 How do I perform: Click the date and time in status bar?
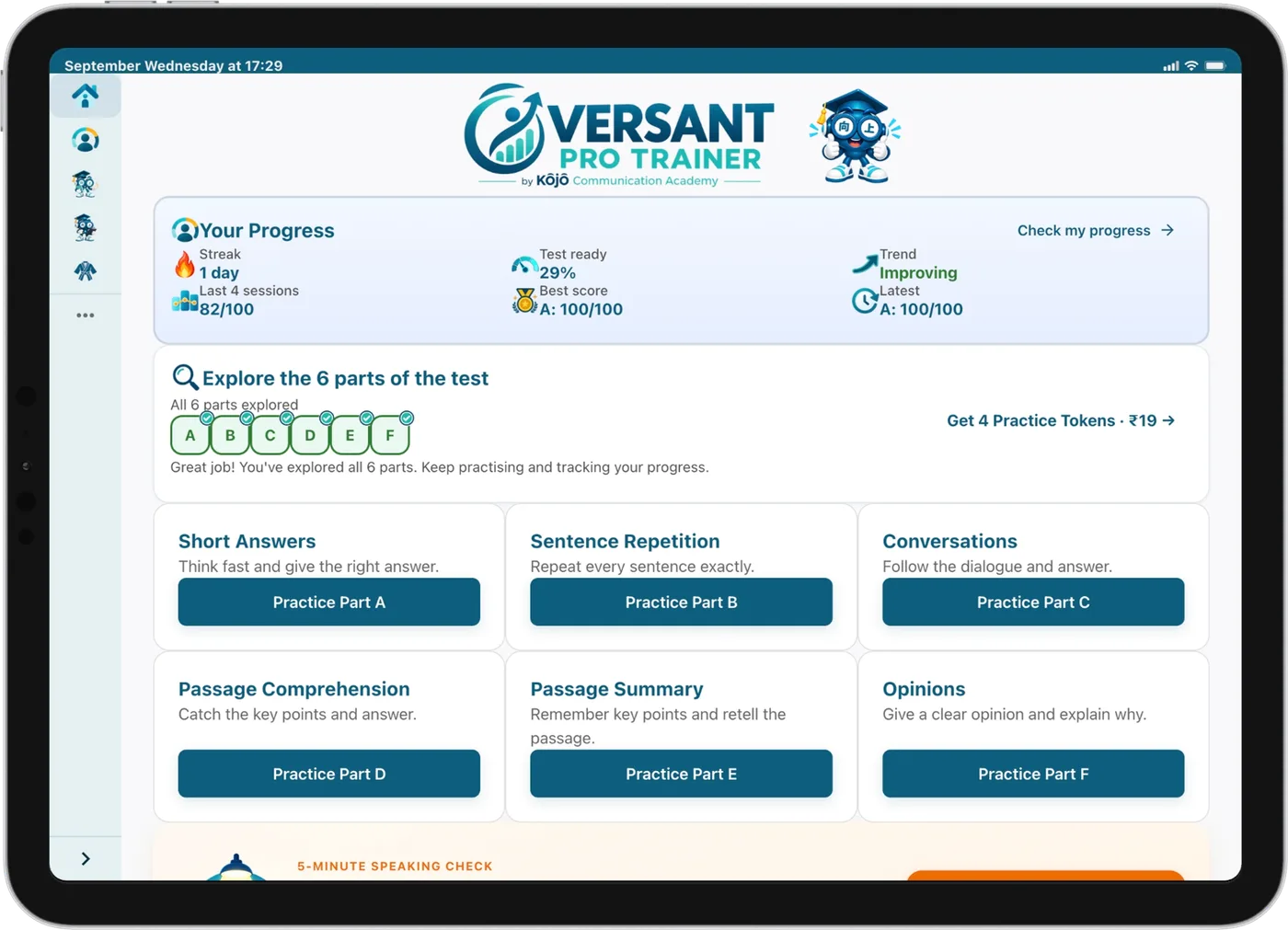coord(173,65)
